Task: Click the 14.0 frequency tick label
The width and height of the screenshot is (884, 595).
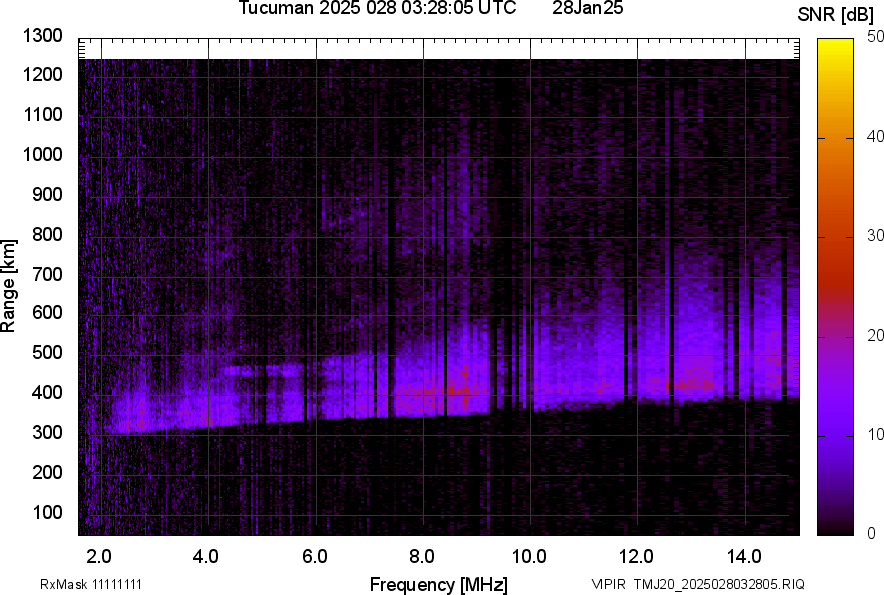Action: click(x=743, y=555)
